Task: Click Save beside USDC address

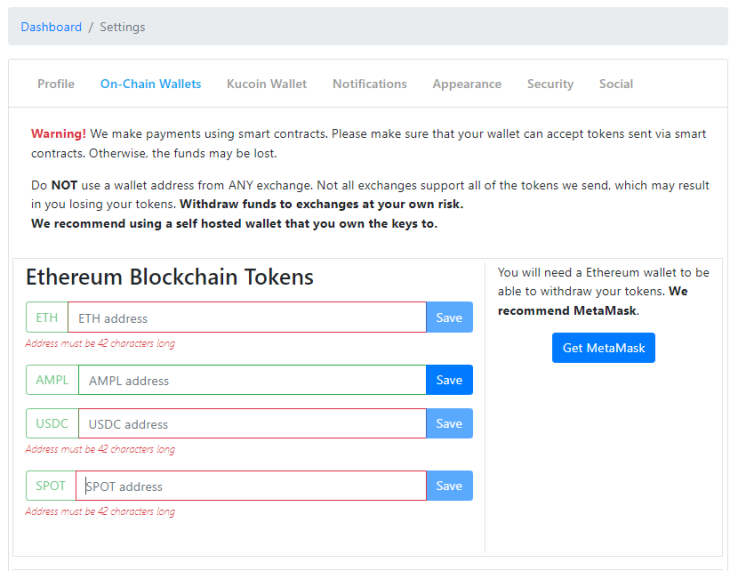Action: [449, 423]
